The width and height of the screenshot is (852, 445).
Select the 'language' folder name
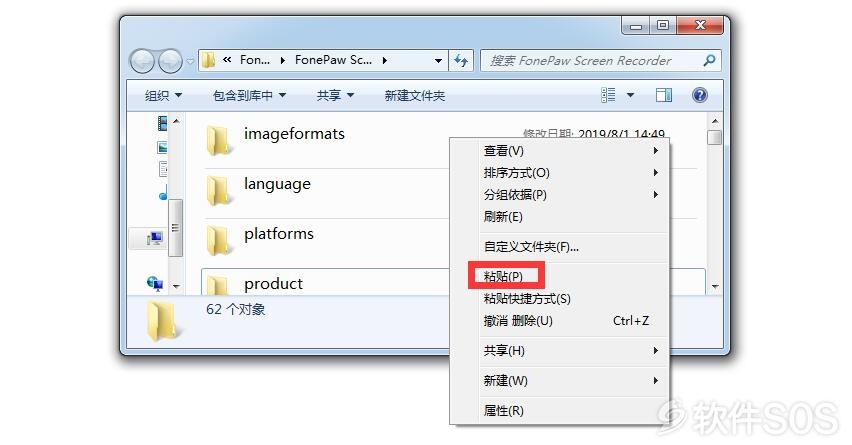tap(277, 184)
